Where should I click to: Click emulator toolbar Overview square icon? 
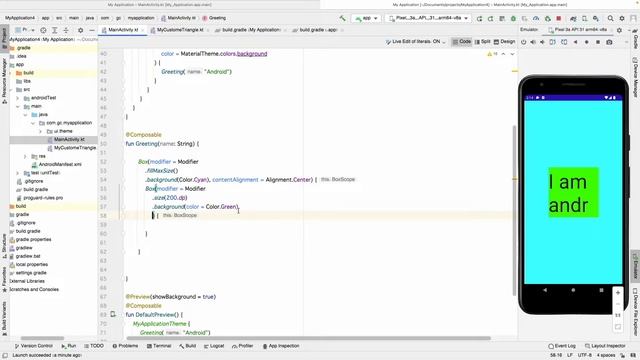click(x=598, y=42)
